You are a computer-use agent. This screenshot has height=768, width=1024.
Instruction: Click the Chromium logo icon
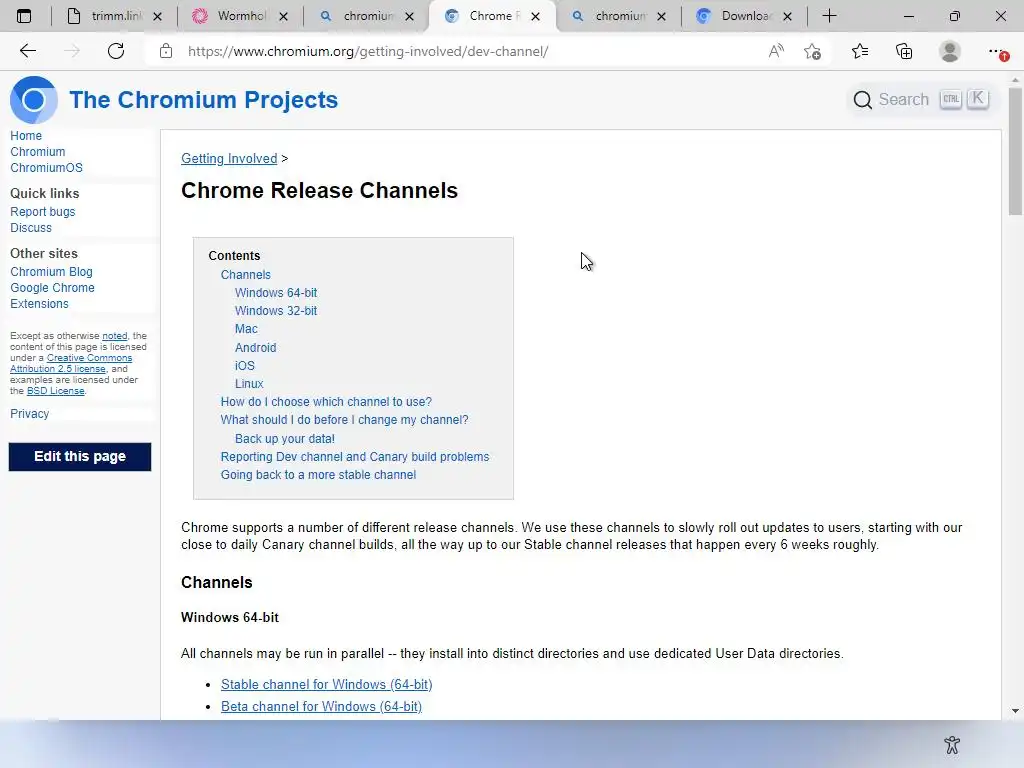(x=34, y=100)
